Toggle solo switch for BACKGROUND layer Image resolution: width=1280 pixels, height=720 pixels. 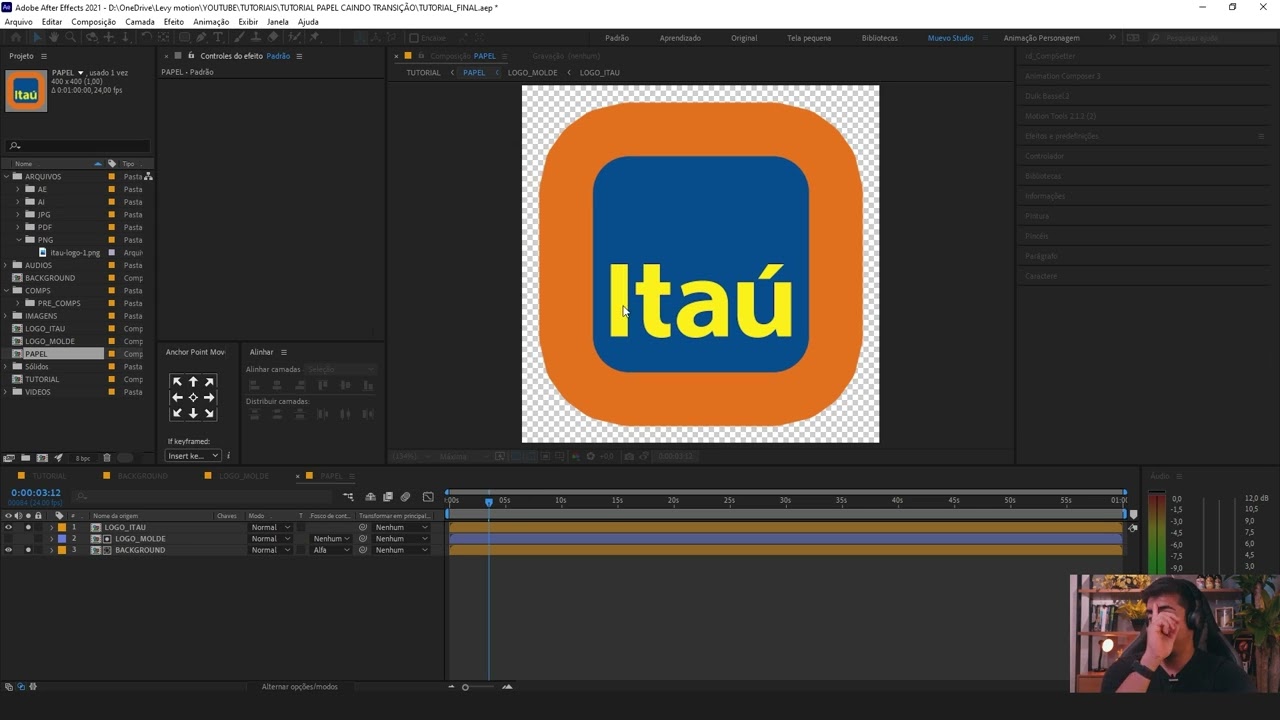pos(28,550)
